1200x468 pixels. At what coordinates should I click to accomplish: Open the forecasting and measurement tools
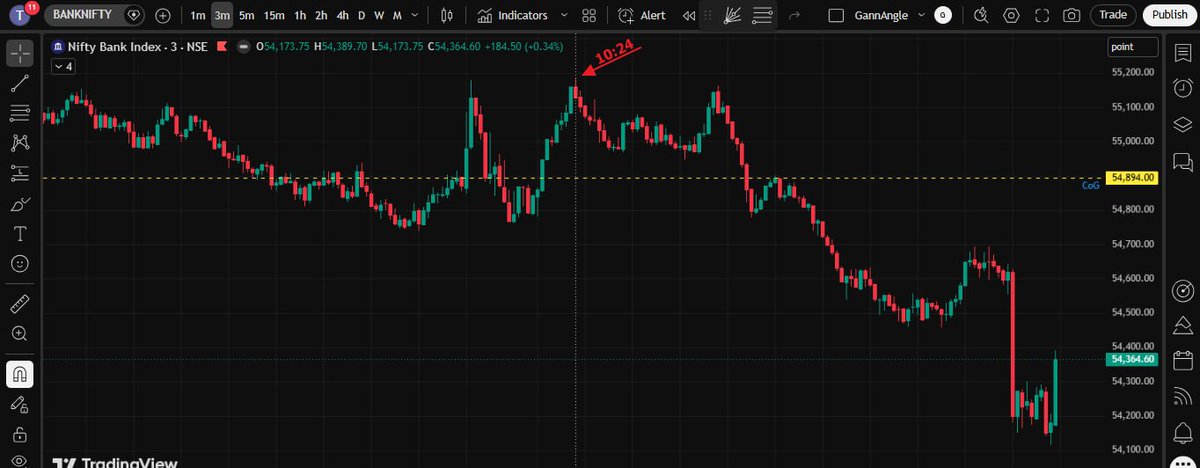[20, 173]
